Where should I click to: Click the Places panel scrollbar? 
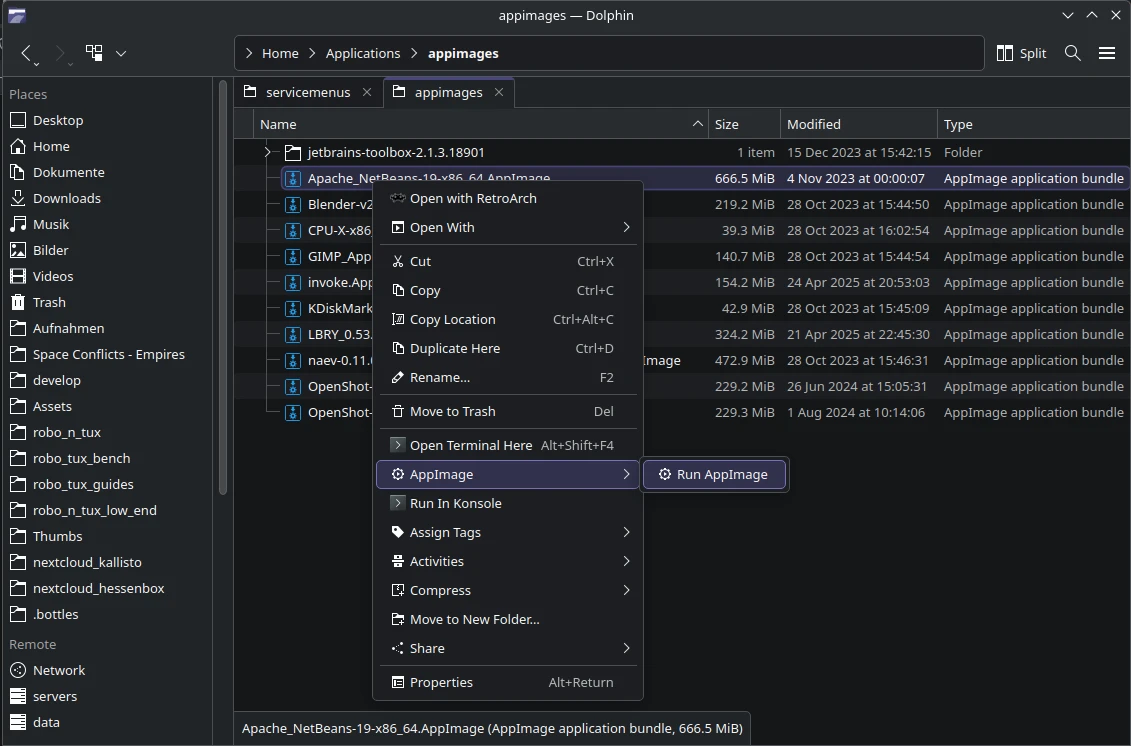pos(222,290)
